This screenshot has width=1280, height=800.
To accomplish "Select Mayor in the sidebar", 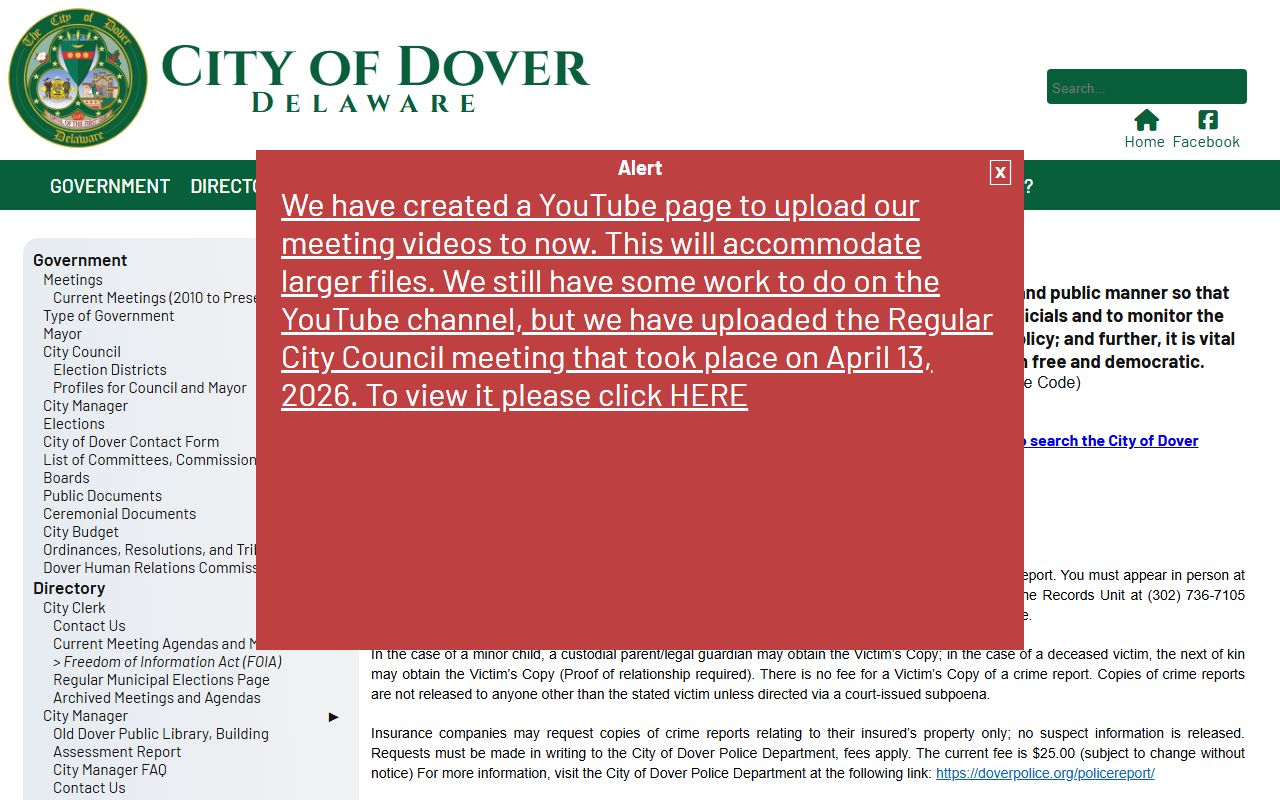I will 62,334.
